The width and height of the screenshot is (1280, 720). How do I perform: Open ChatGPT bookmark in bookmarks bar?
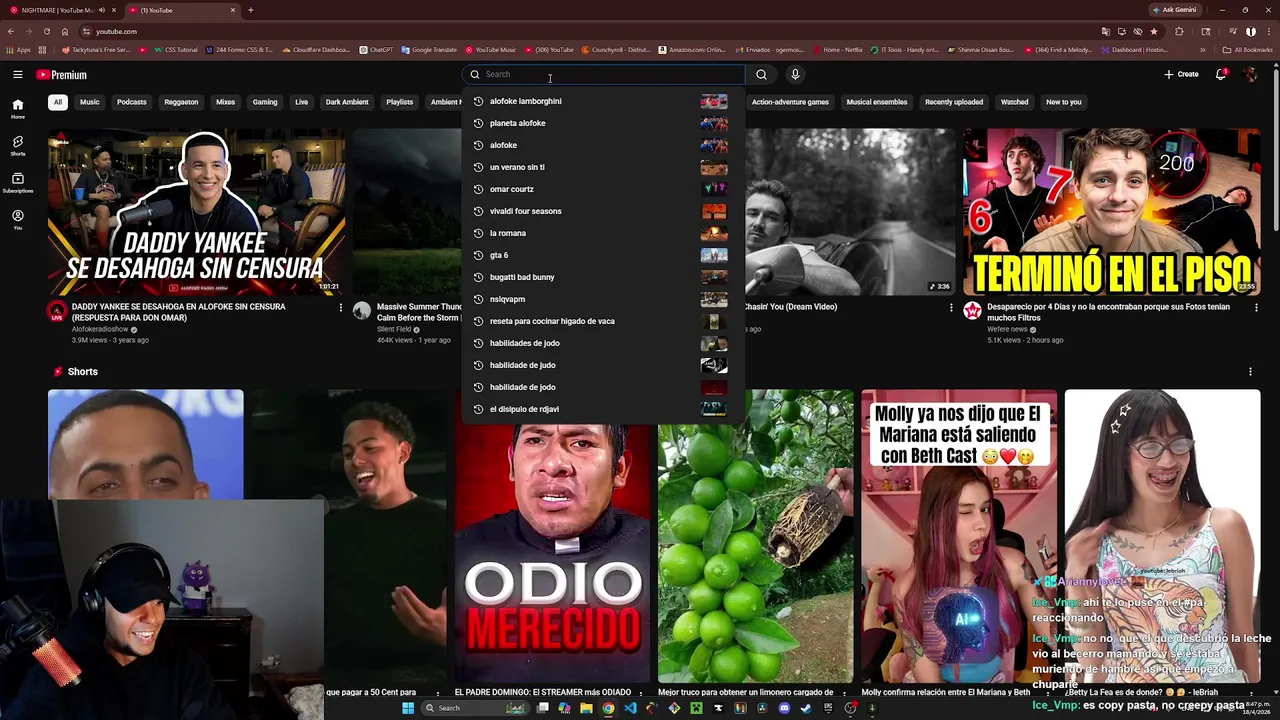click(x=377, y=50)
